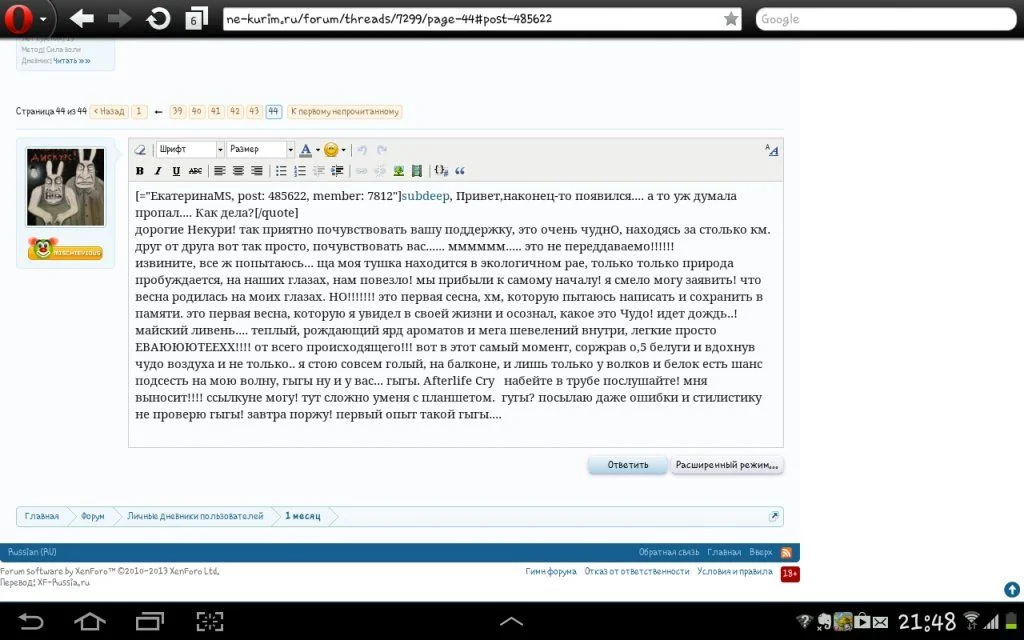This screenshot has width=1024, height=640.
Task: Decrease indent with the outdent icon
Action: pos(319,171)
